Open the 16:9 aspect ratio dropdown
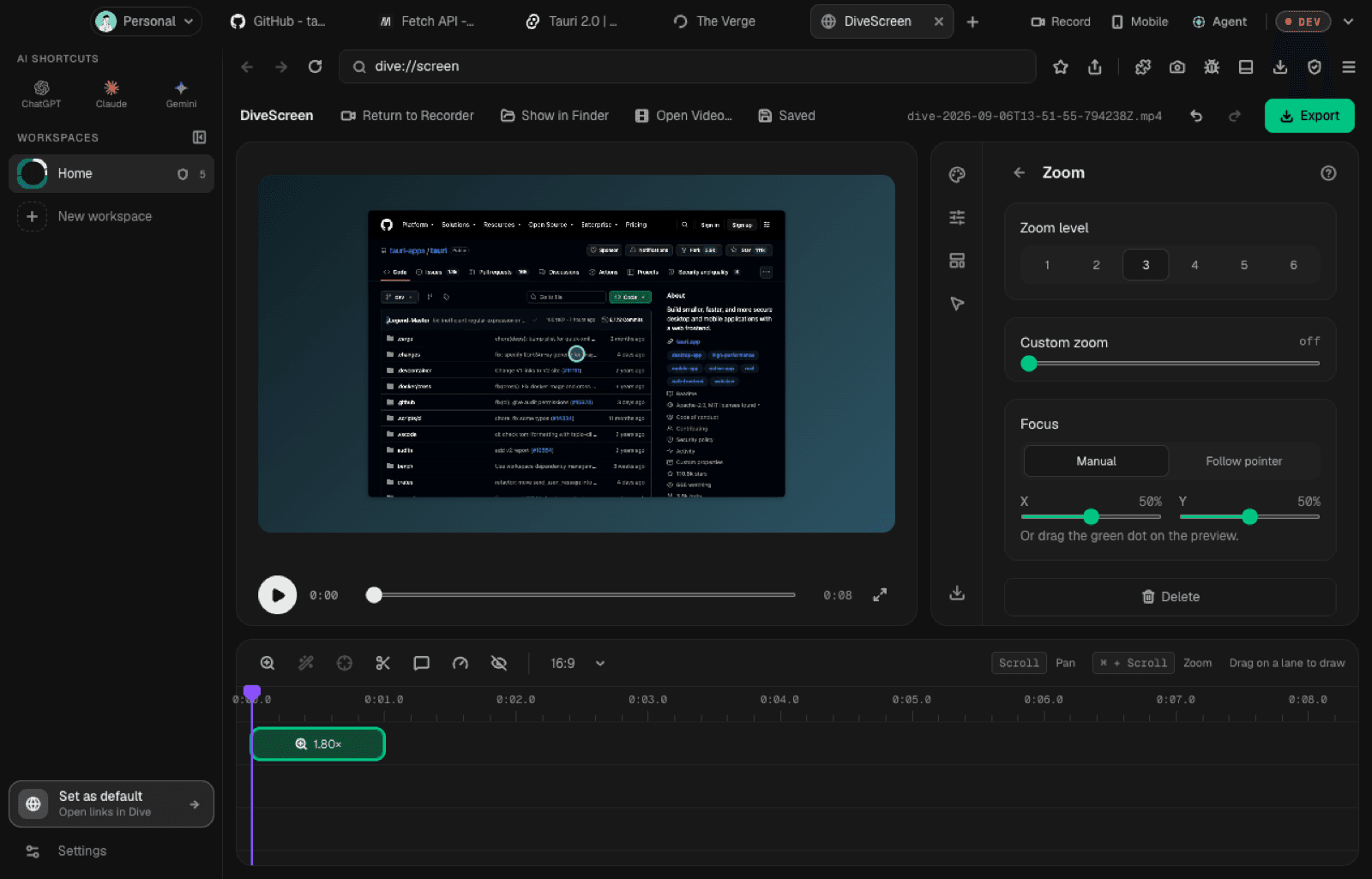Image resolution: width=1372 pixels, height=879 pixels. point(577,663)
